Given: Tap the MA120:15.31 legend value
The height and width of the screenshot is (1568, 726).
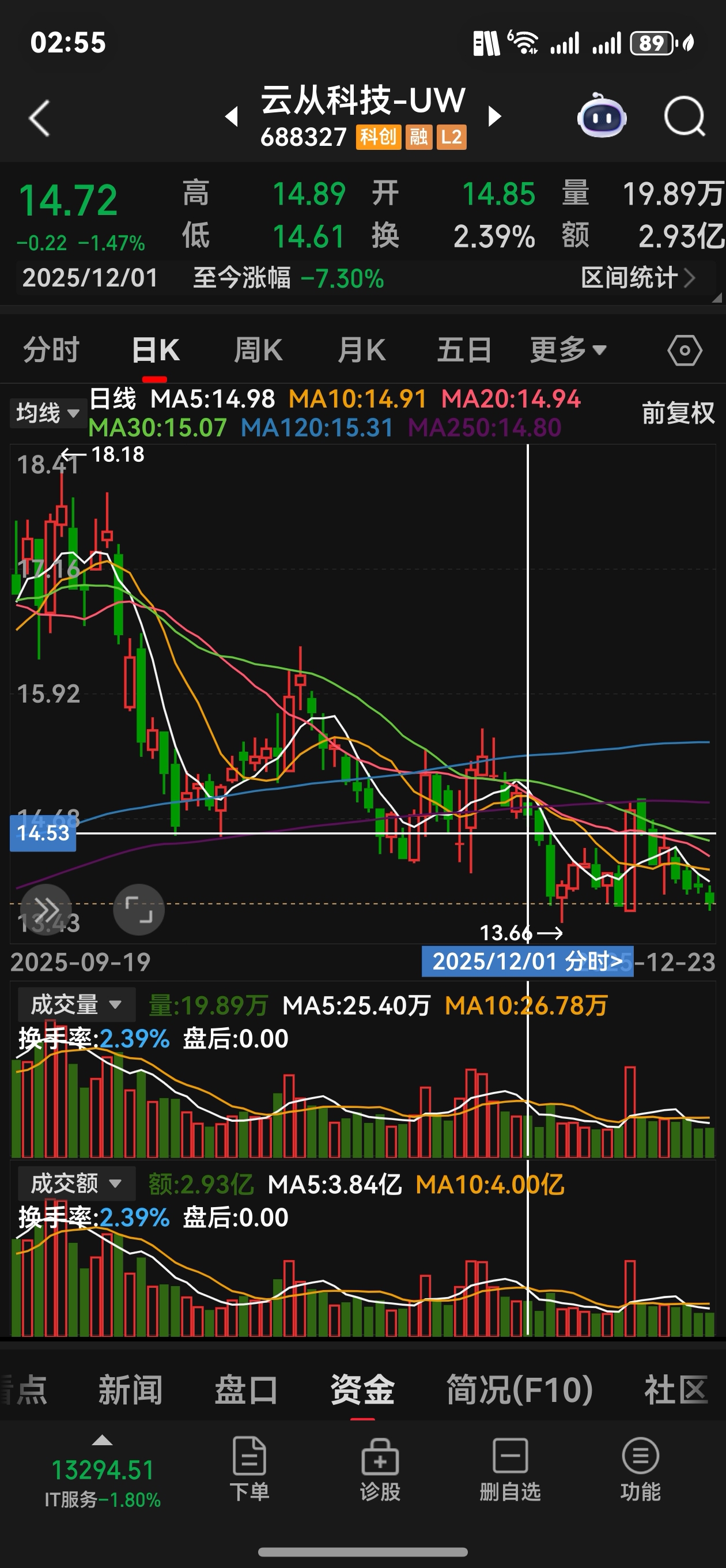Looking at the screenshot, I should pyautogui.click(x=317, y=427).
